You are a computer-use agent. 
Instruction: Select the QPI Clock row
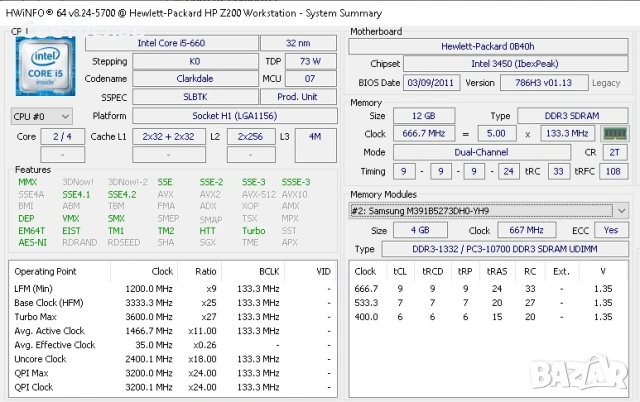(173, 387)
